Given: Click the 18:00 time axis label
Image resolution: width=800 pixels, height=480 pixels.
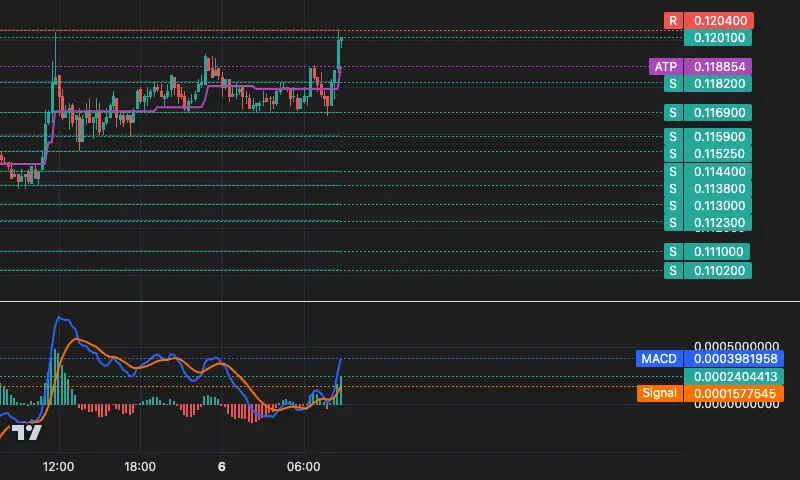Looking at the screenshot, I should tap(140, 467).
